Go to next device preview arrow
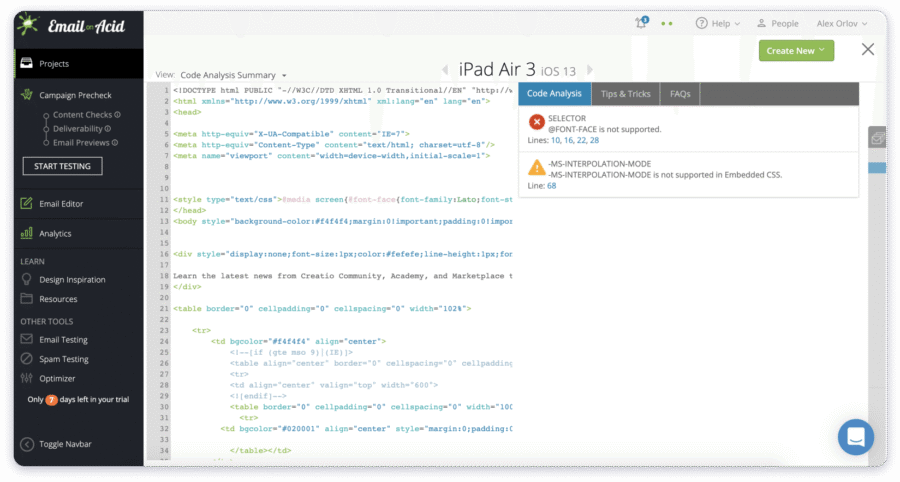Image resolution: width=900 pixels, height=482 pixels. tap(590, 70)
